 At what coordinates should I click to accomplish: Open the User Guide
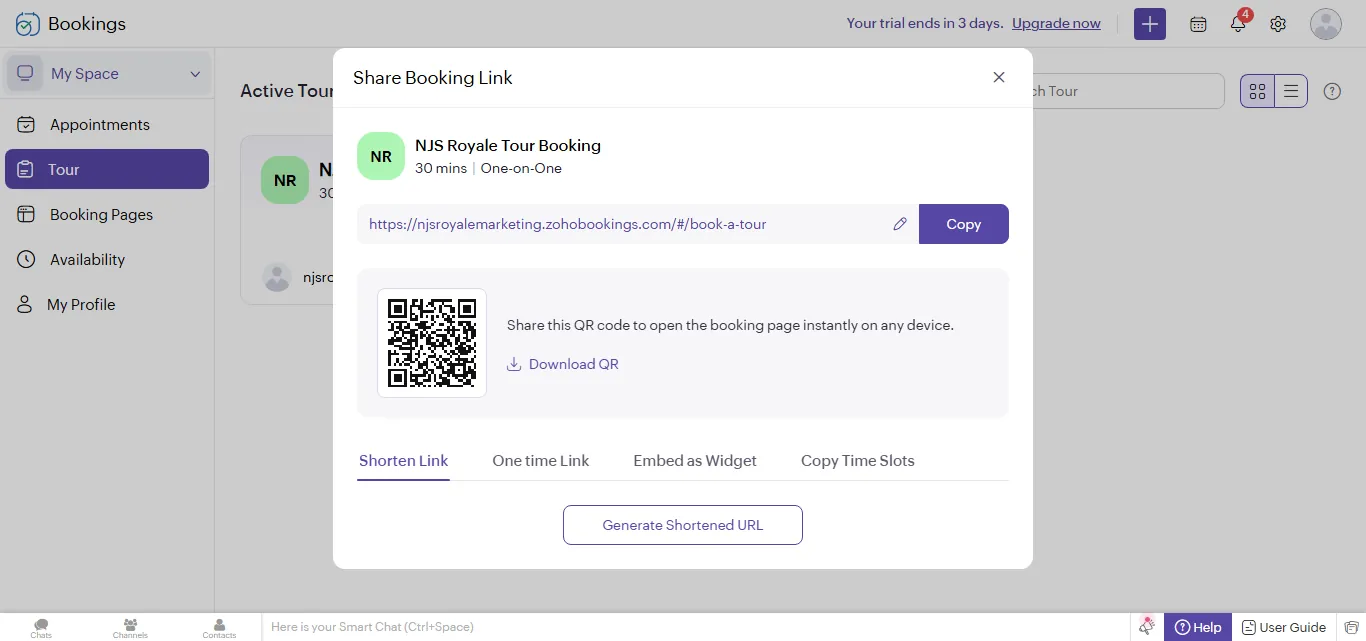pyautogui.click(x=1284, y=627)
